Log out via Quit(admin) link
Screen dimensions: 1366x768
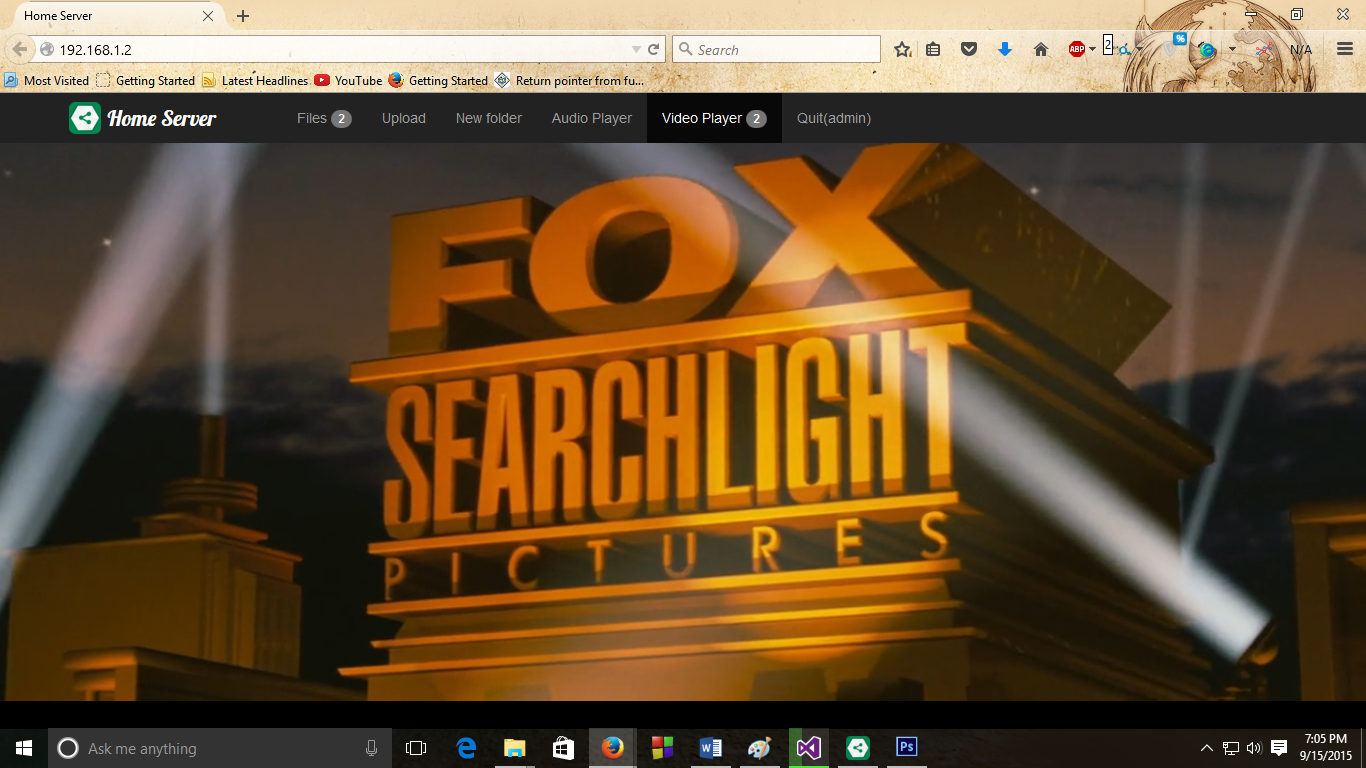(x=834, y=118)
